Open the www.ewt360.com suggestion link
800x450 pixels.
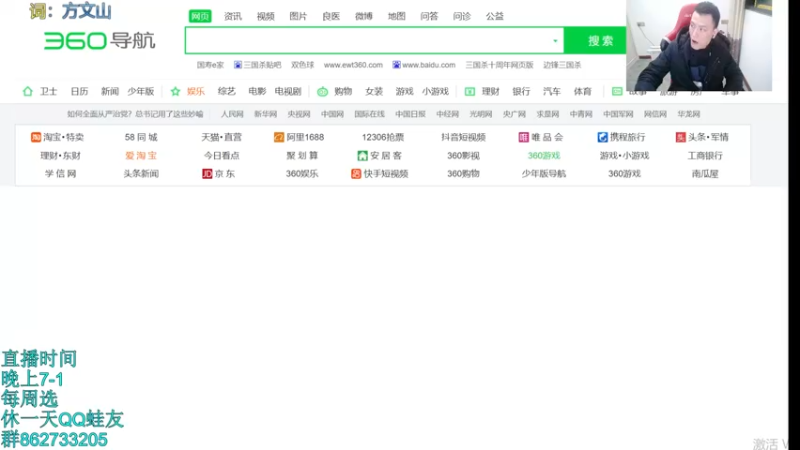pos(353,65)
